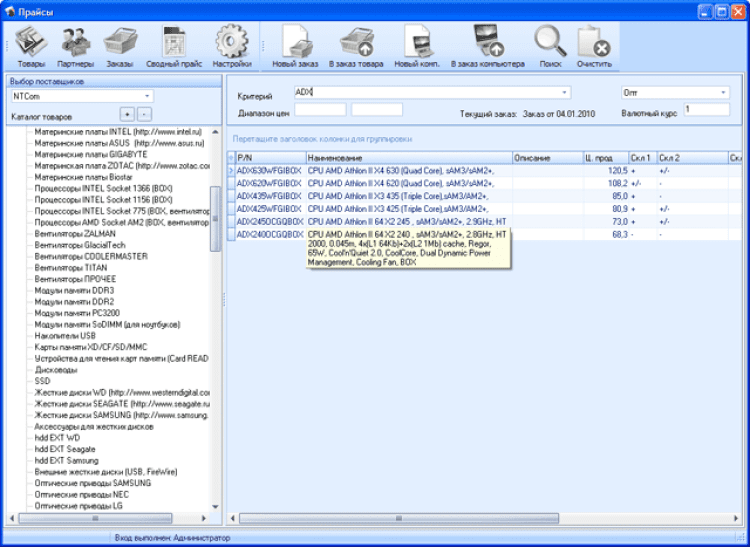Select Жесткие диски SEAGATE item

pyautogui.click(x=121, y=404)
